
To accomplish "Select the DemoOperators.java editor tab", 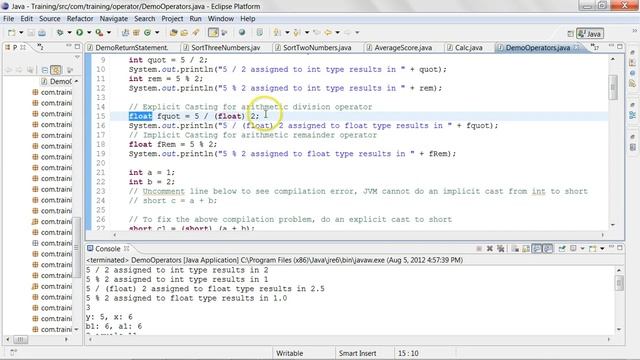I will coord(537,48).
